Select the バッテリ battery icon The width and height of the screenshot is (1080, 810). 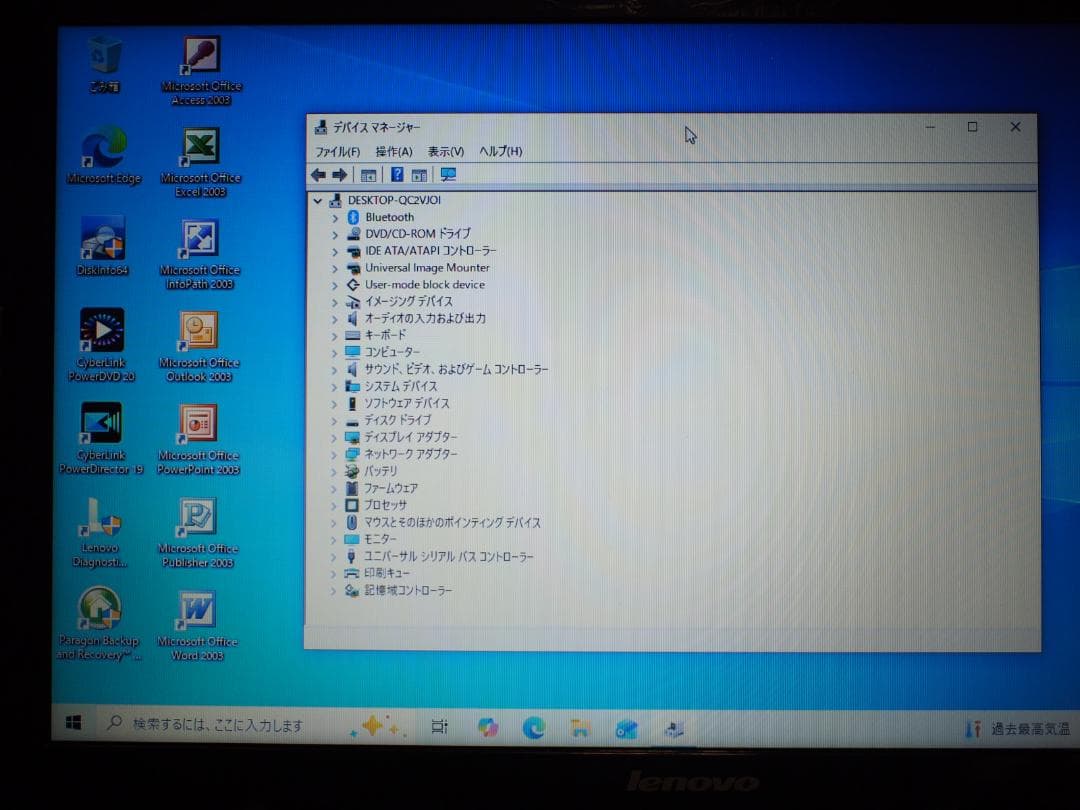tap(352, 471)
